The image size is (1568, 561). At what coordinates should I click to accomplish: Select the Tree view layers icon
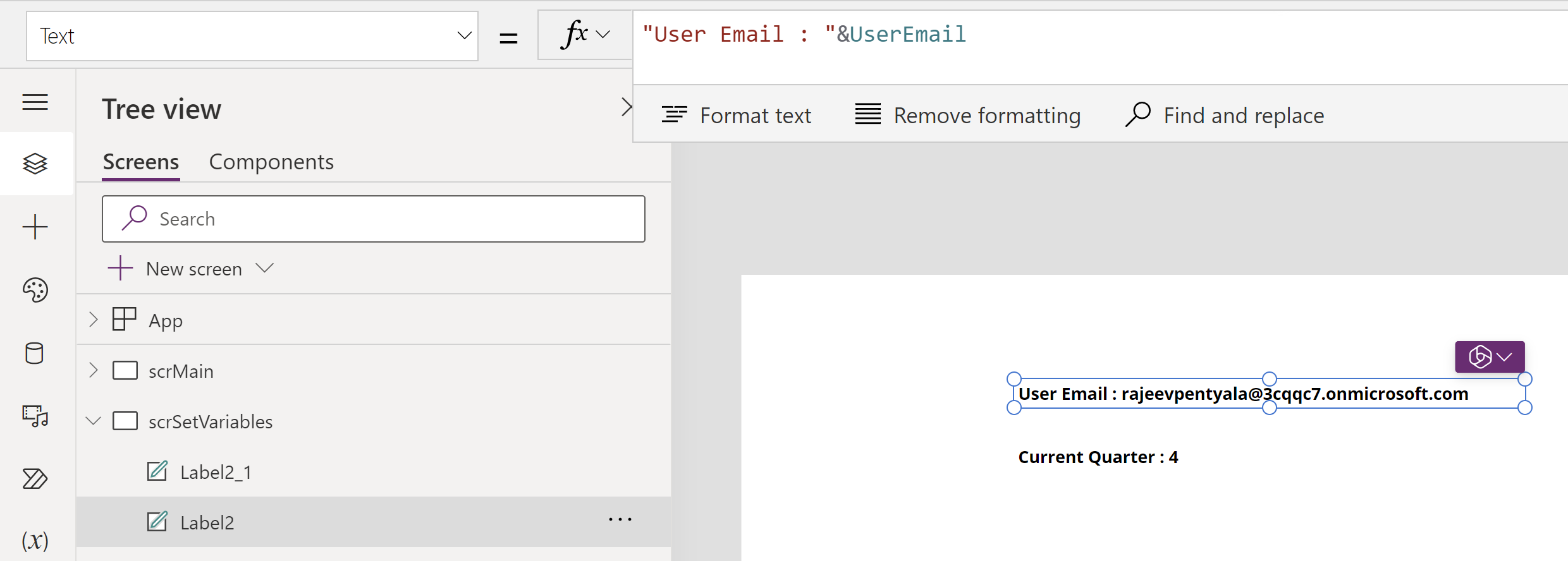(35, 164)
